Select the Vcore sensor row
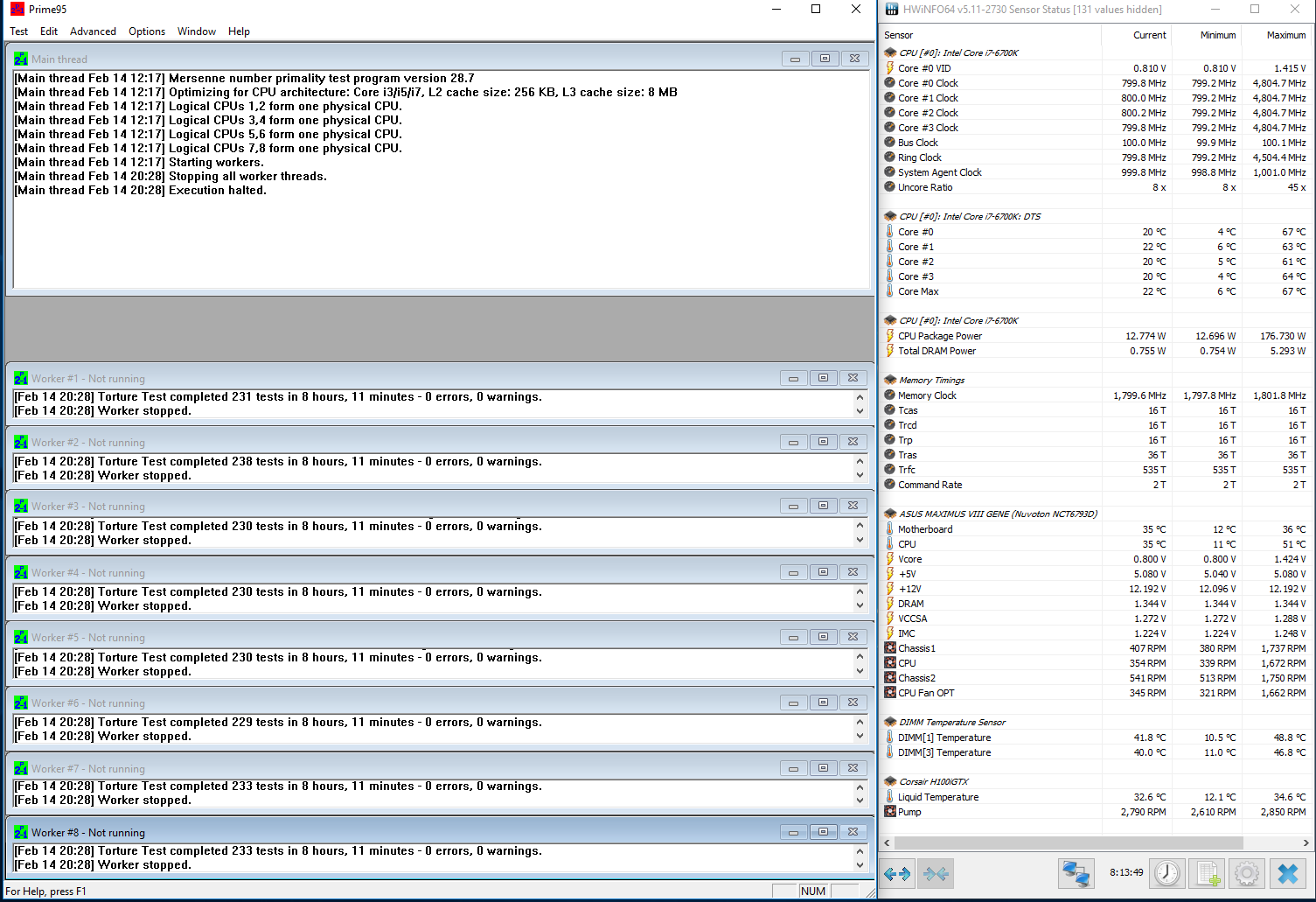 coord(1096,559)
